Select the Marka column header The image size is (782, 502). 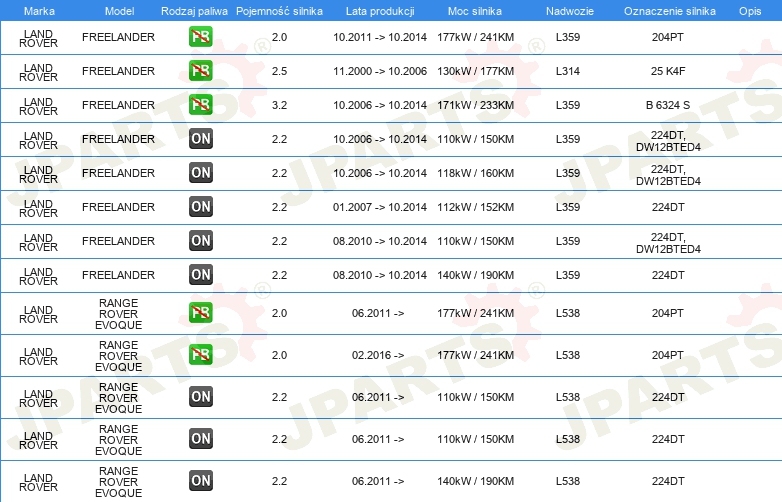[39, 11]
